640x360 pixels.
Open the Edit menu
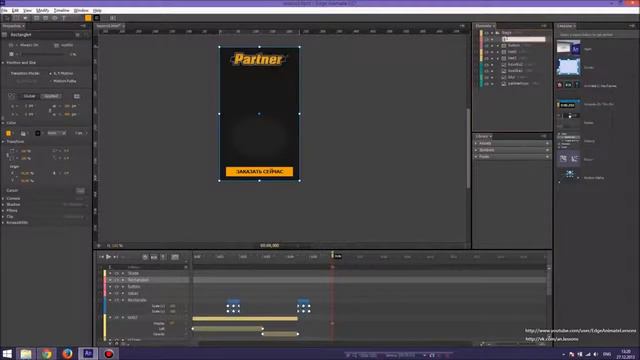[x=15, y=10]
